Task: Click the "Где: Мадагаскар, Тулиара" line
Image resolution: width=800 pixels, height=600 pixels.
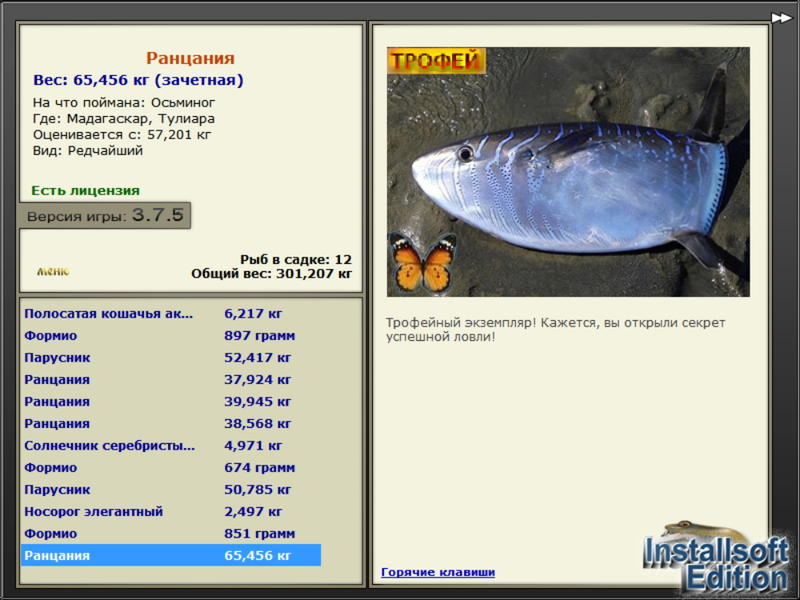Action: click(x=123, y=118)
